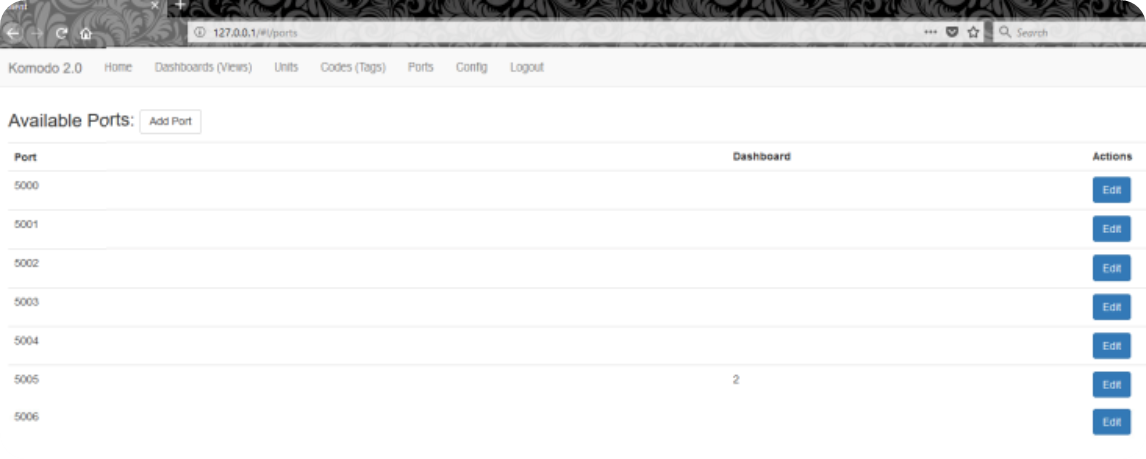
Task: Edit port 5005 assigned to dashboard 2
Action: click(x=1112, y=384)
